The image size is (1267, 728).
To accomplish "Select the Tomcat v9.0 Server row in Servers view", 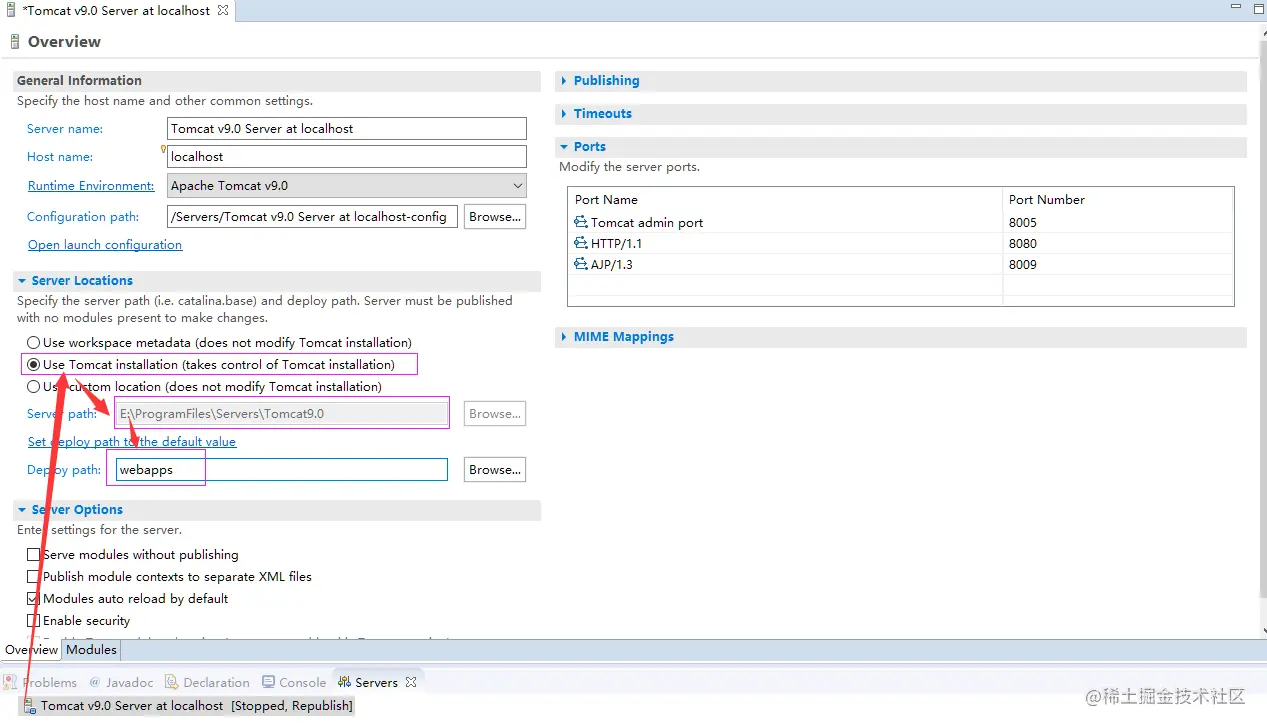I will point(188,706).
